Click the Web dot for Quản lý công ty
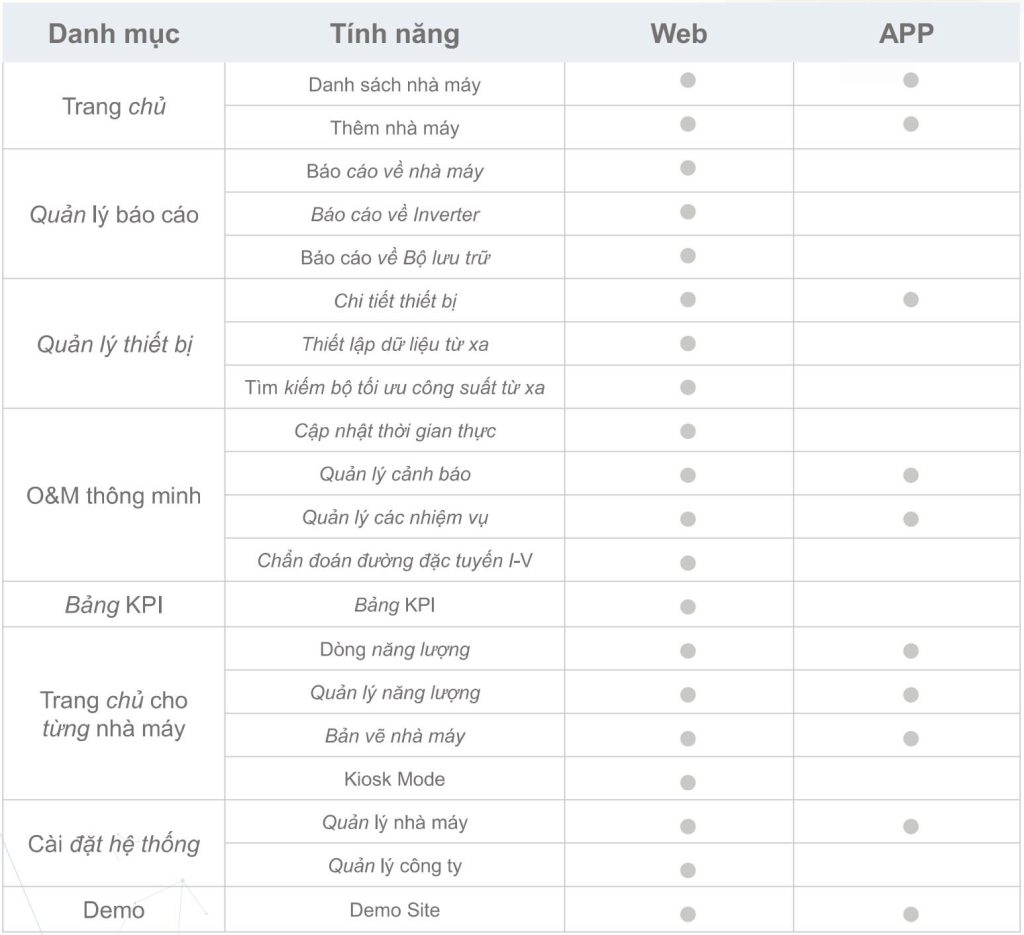This screenshot has height=935, width=1024. 688,870
